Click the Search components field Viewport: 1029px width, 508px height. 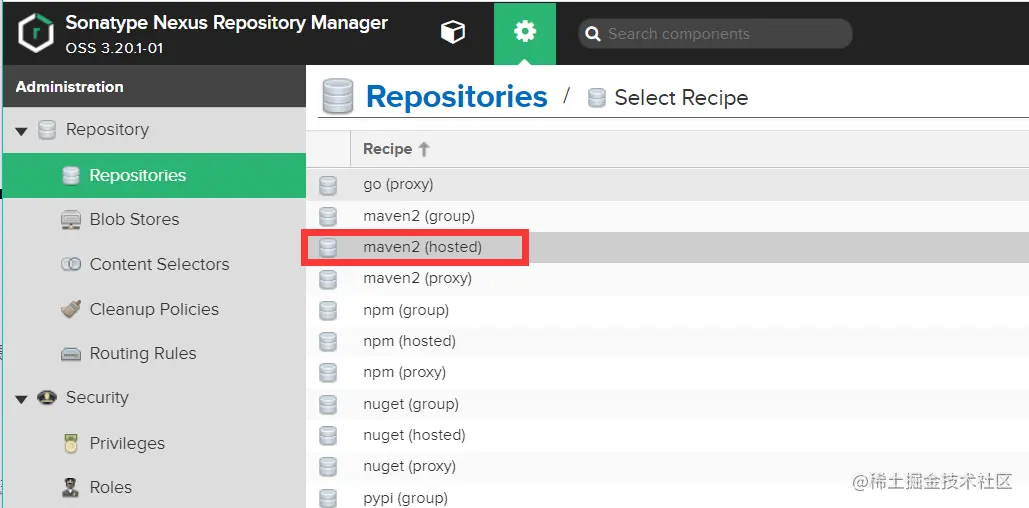click(715, 34)
